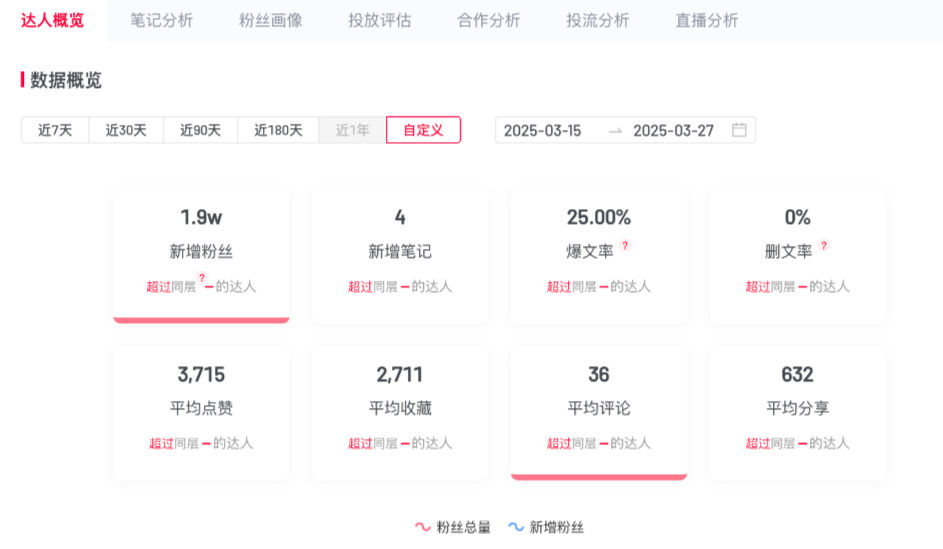The width and height of the screenshot is (943, 549).
Task: Open the 直播分析 tab
Action: [707, 20]
